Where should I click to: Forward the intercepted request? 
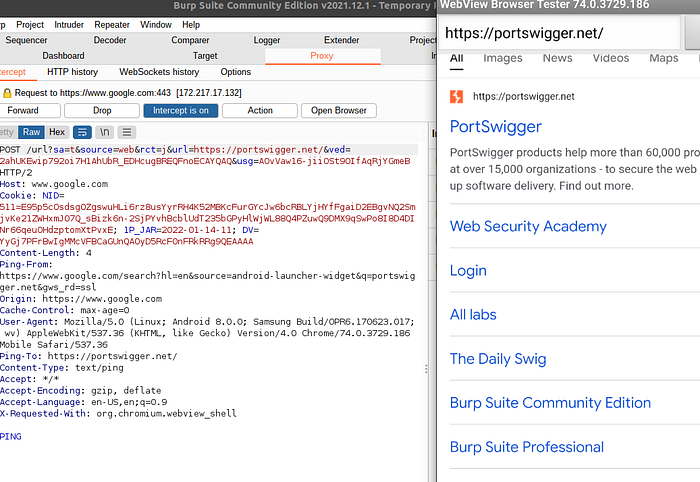click(x=28, y=110)
